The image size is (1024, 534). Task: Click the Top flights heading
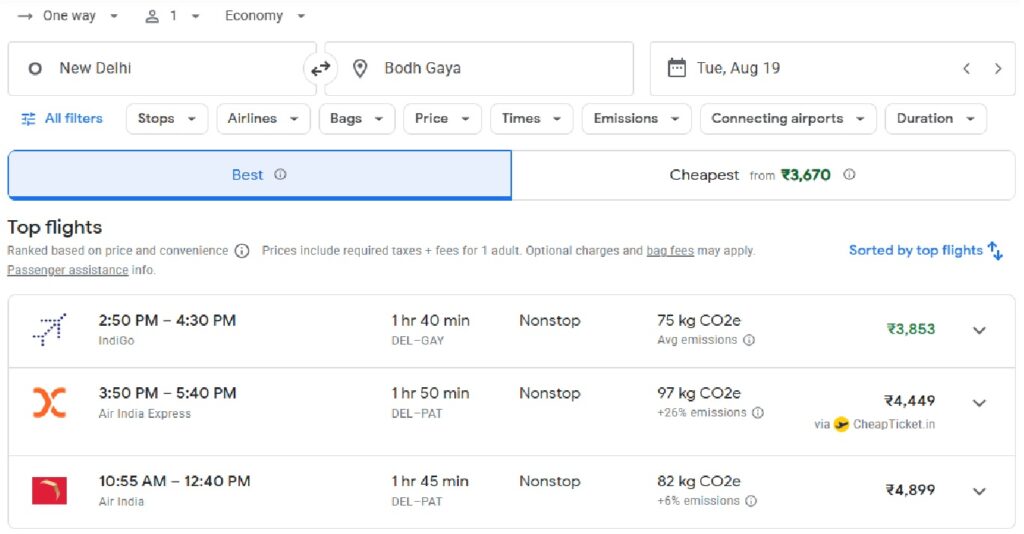(x=55, y=227)
